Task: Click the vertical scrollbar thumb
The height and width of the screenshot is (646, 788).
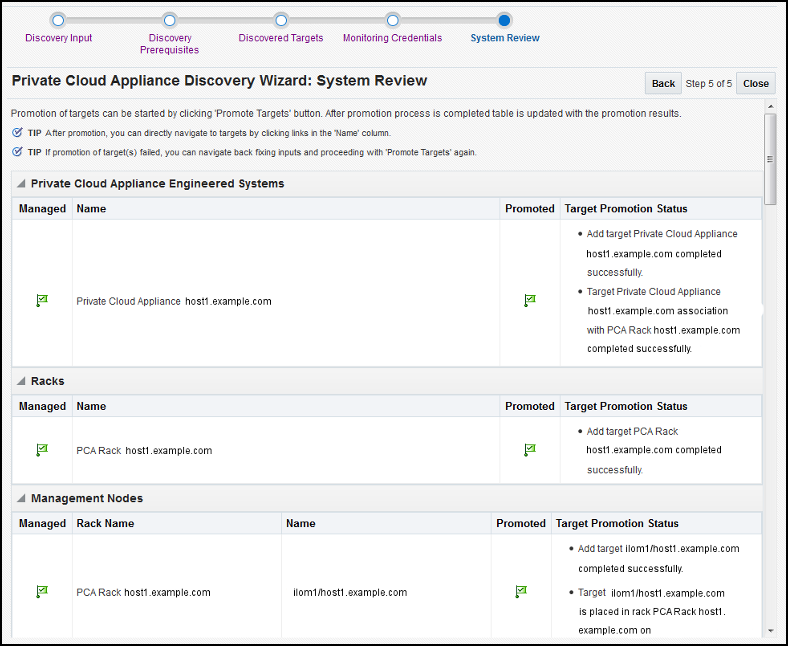Action: coord(770,159)
